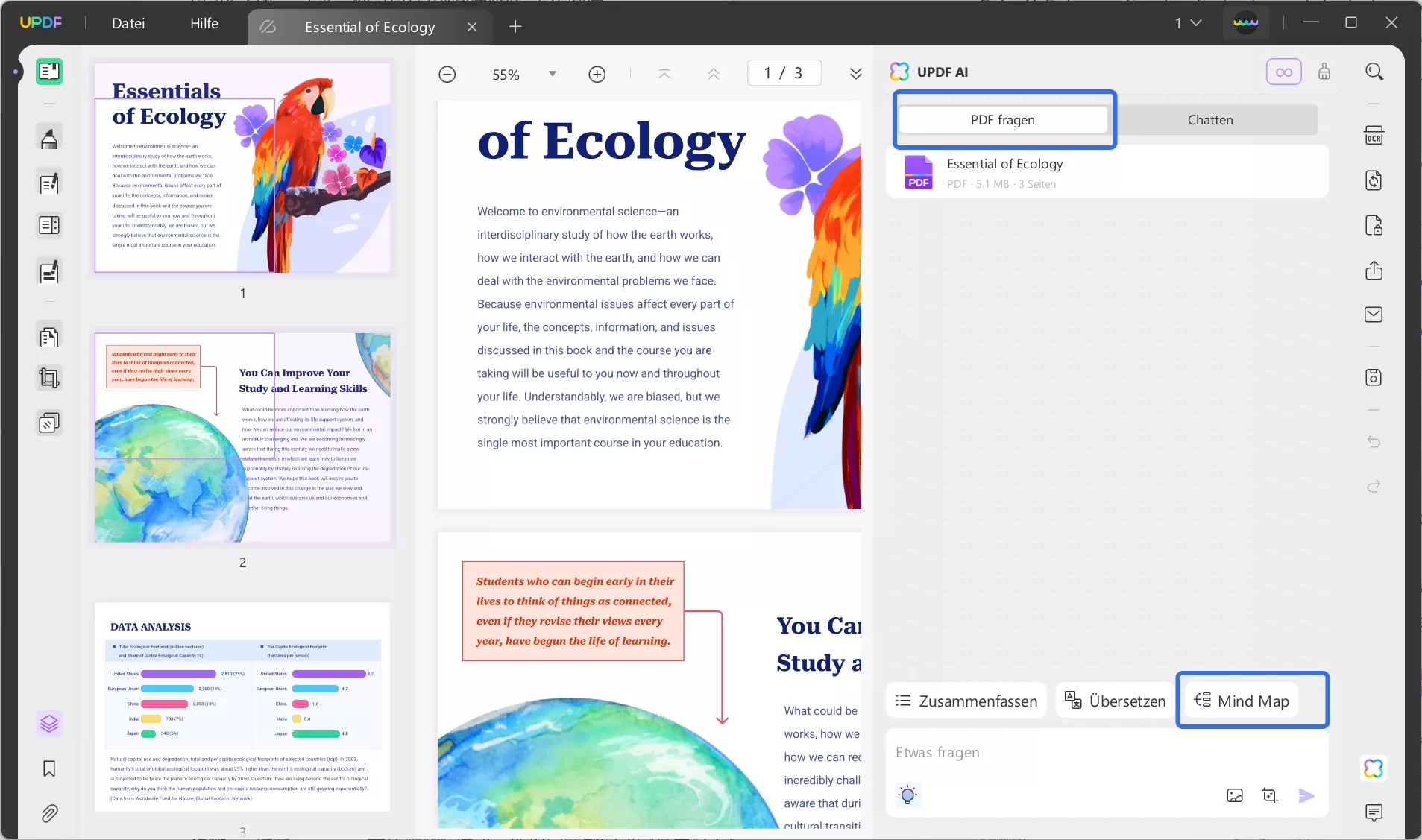
Task: Zoom out with the minus icon
Action: click(447, 74)
